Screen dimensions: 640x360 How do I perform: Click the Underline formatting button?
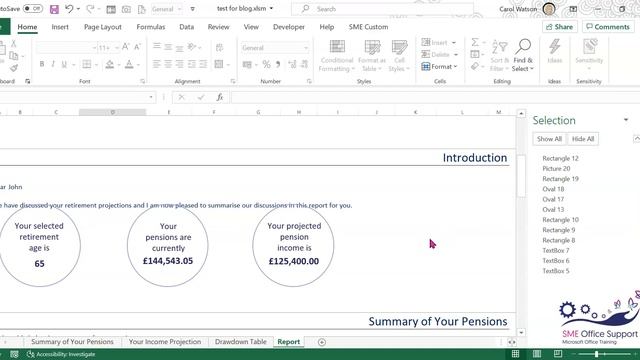(64, 64)
